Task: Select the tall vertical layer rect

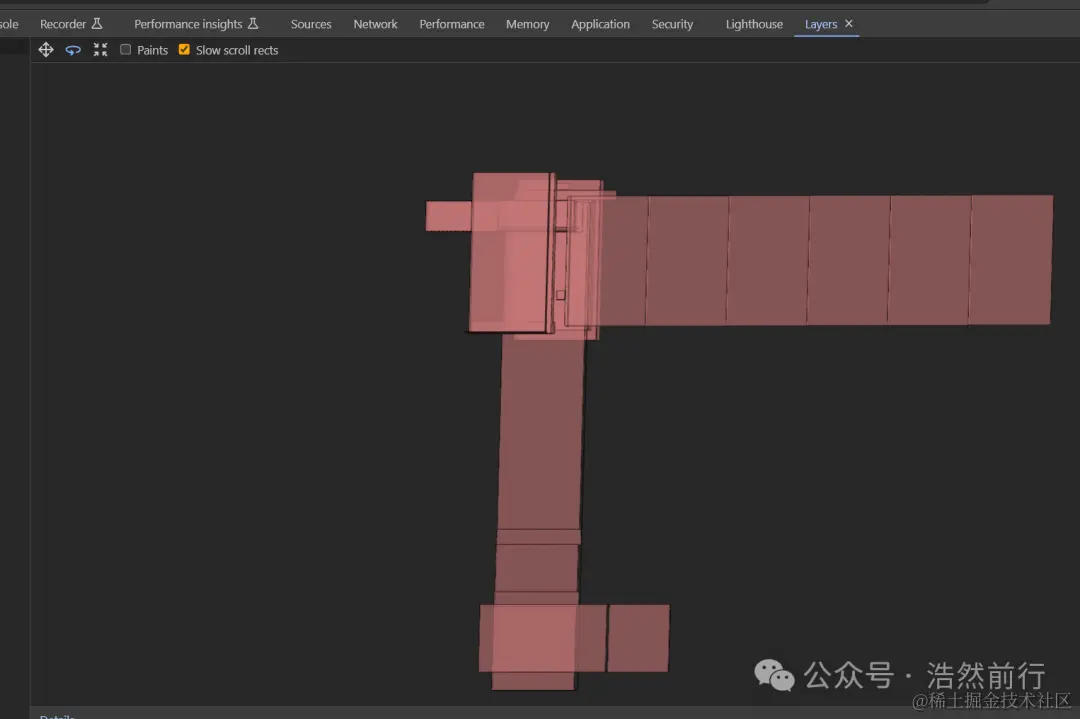Action: [x=541, y=434]
